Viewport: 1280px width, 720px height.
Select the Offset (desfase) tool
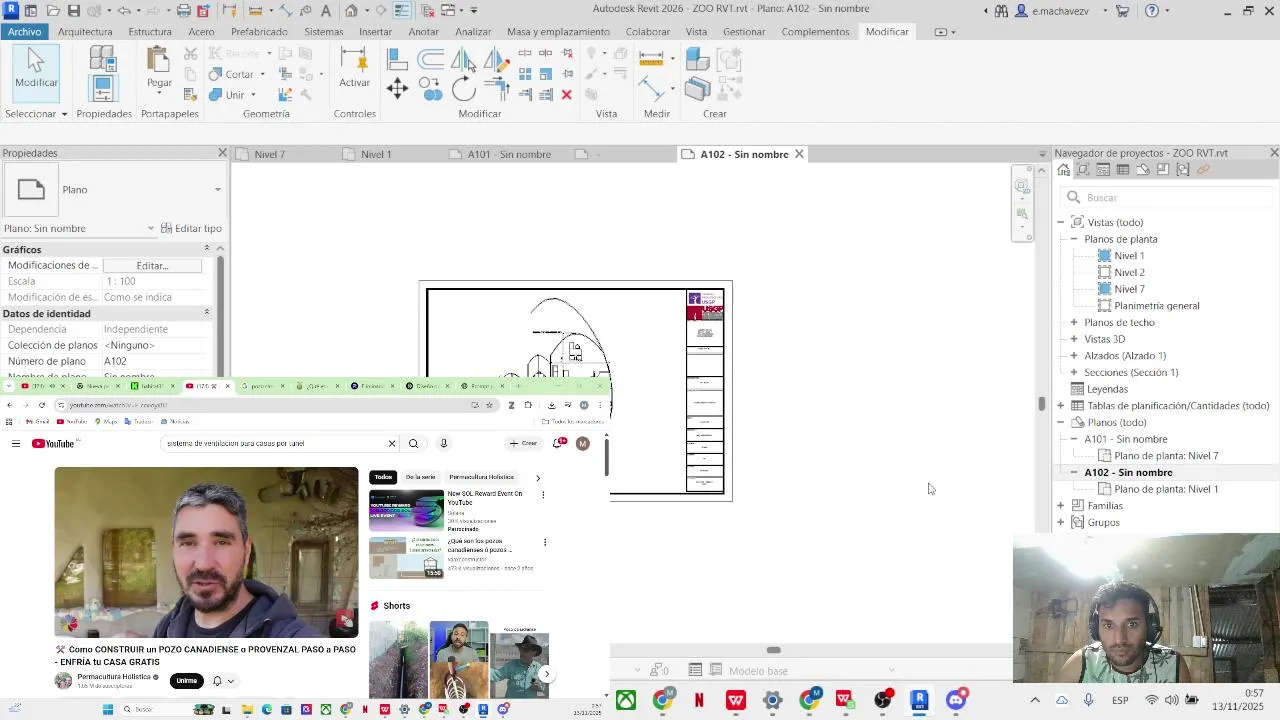431,60
